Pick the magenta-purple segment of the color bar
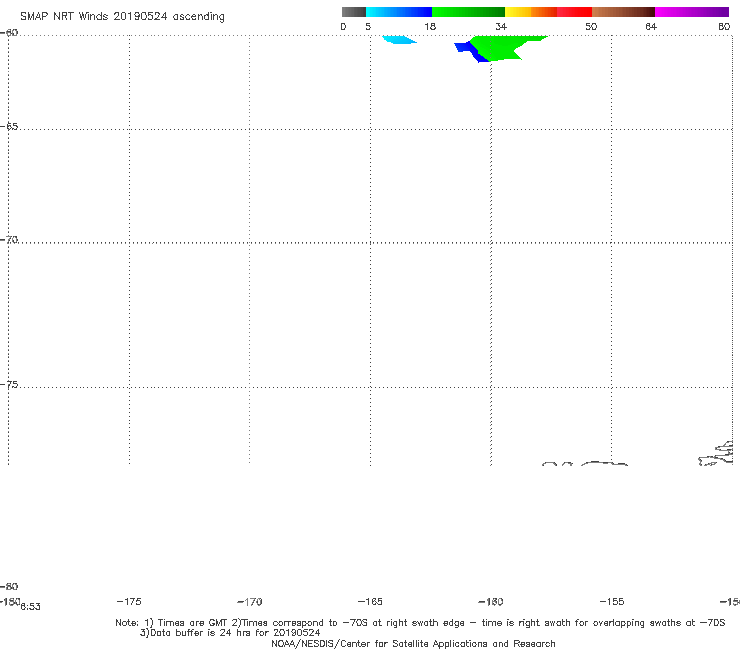740x650 pixels. (692, 12)
